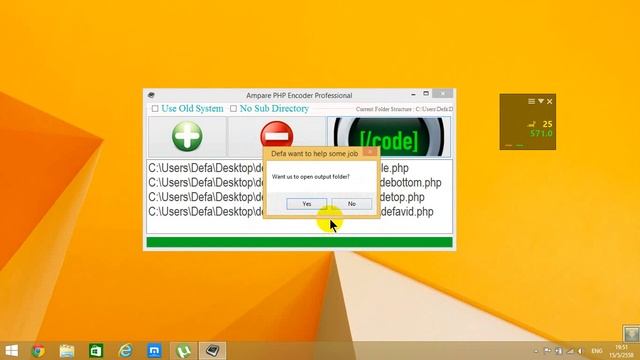The width and height of the screenshot is (640, 360).
Task: Click the 'Want us to open output folder?' message
Action: tap(311, 177)
